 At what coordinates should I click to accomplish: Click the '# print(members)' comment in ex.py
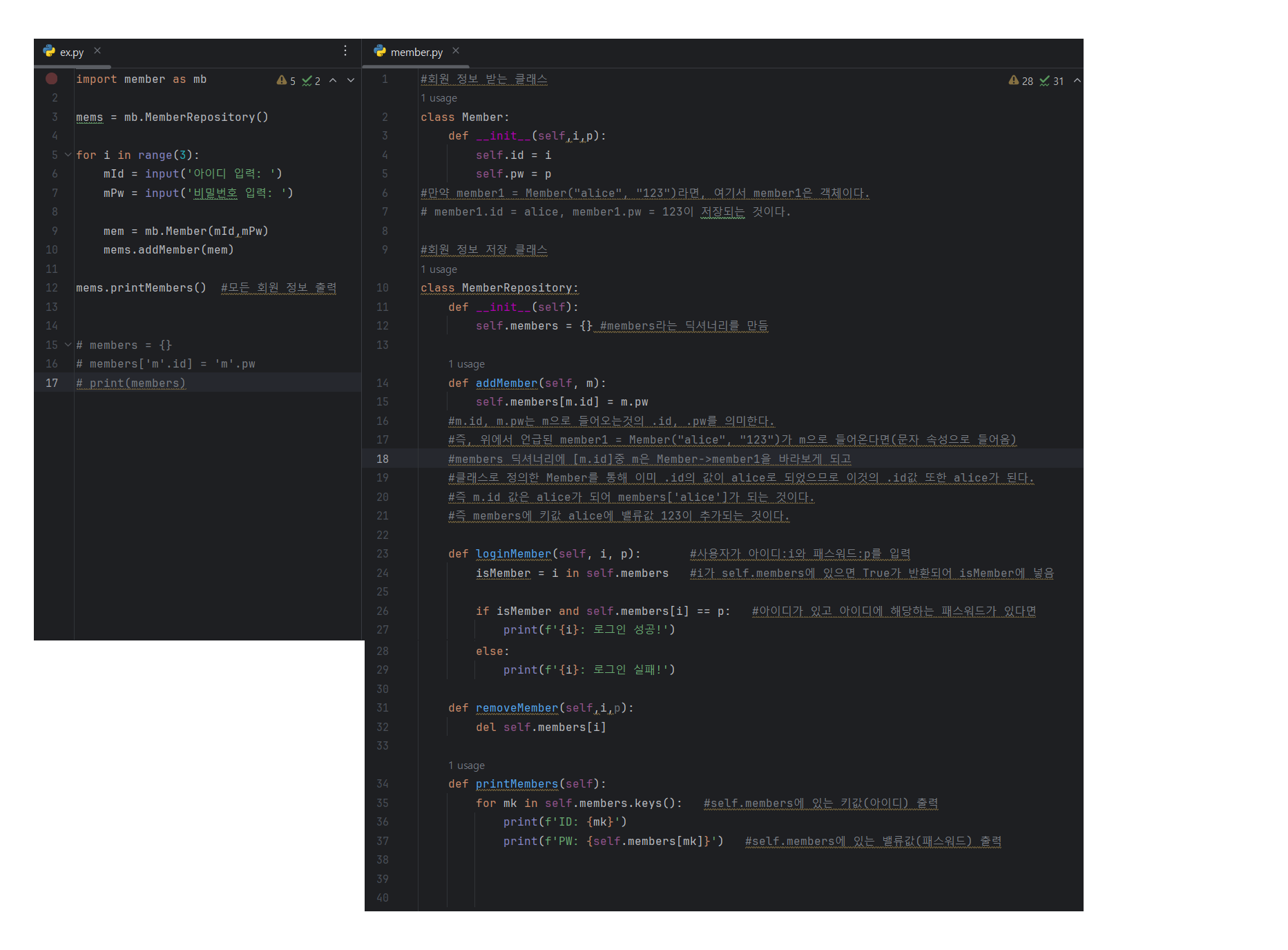point(131,383)
